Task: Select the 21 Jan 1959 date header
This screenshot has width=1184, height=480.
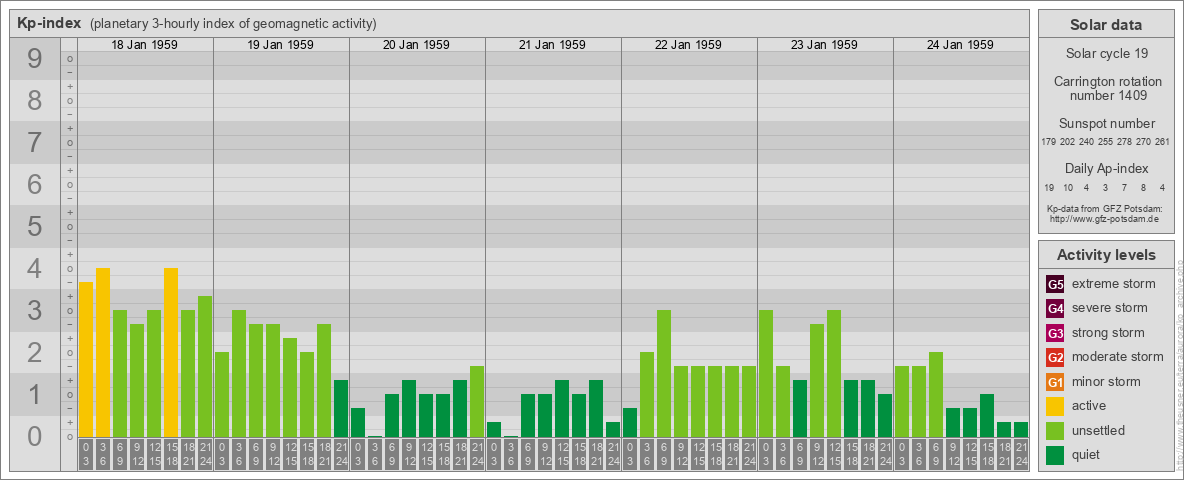Action: click(552, 45)
